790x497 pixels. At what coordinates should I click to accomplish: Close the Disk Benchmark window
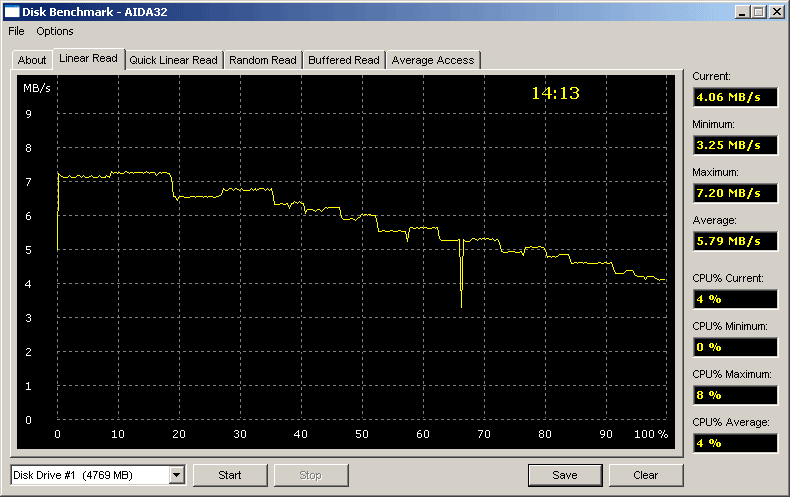[x=776, y=12]
